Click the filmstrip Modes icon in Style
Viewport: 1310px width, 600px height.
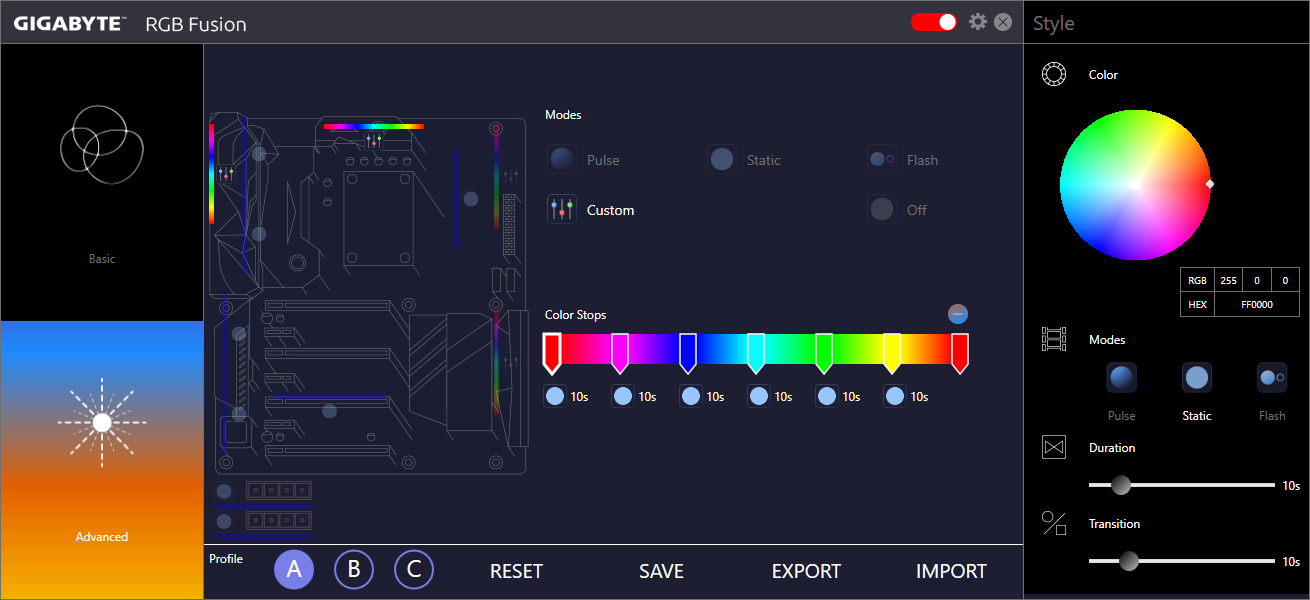point(1054,339)
